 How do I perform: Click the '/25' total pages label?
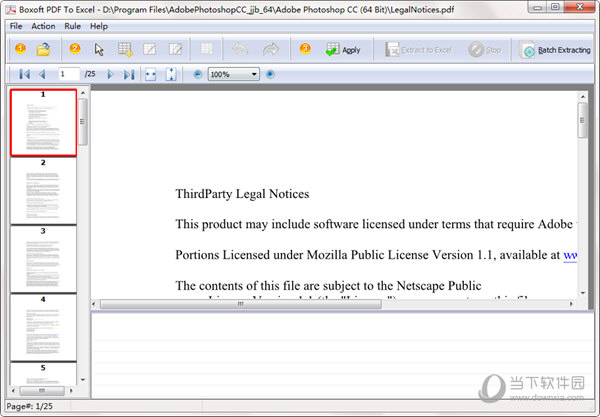[x=90, y=74]
